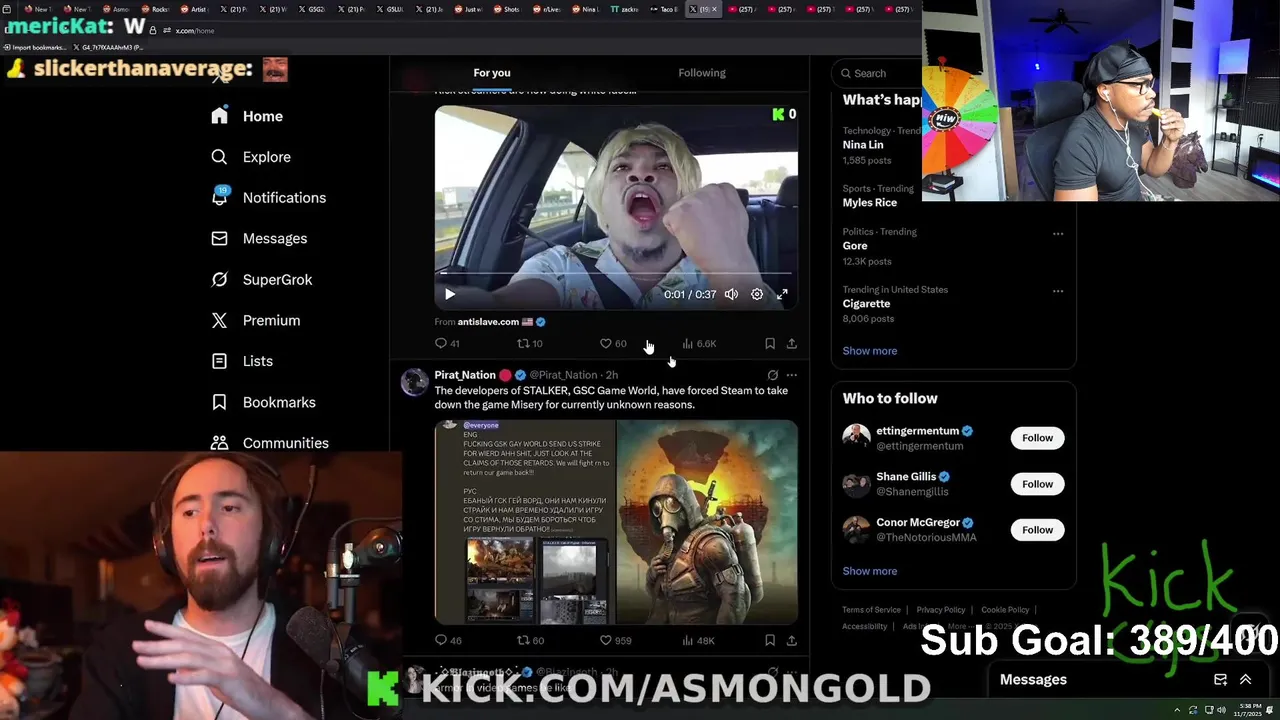Compose a new message in Messages drawer
The width and height of the screenshot is (1280, 720).
(x=1220, y=680)
